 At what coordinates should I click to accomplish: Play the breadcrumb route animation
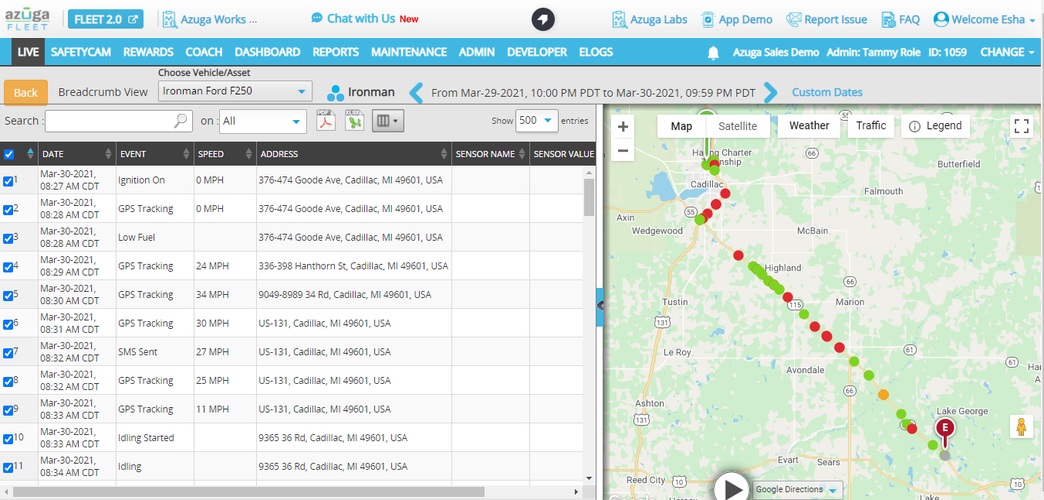click(x=733, y=487)
